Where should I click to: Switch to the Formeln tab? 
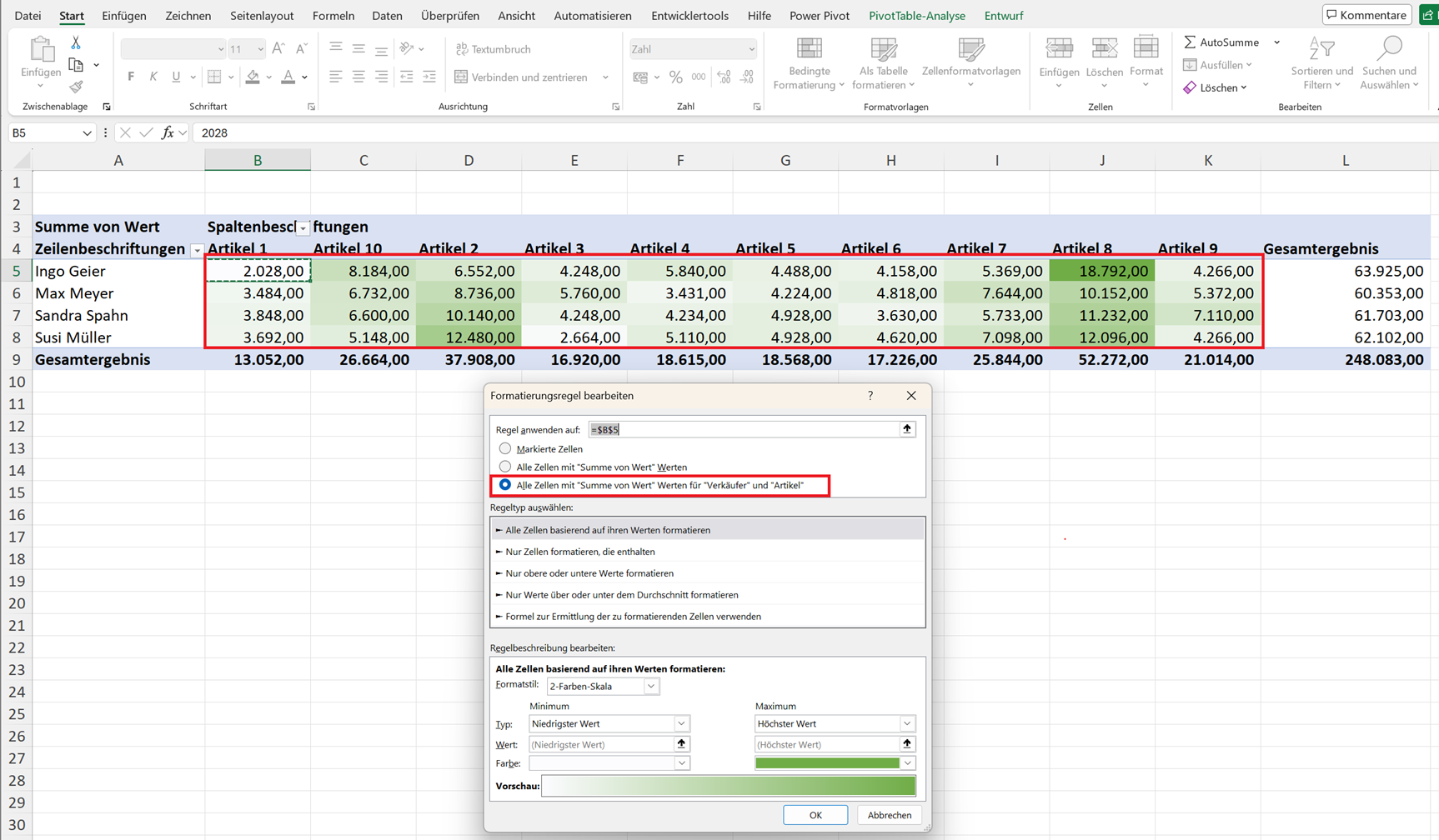tap(333, 16)
